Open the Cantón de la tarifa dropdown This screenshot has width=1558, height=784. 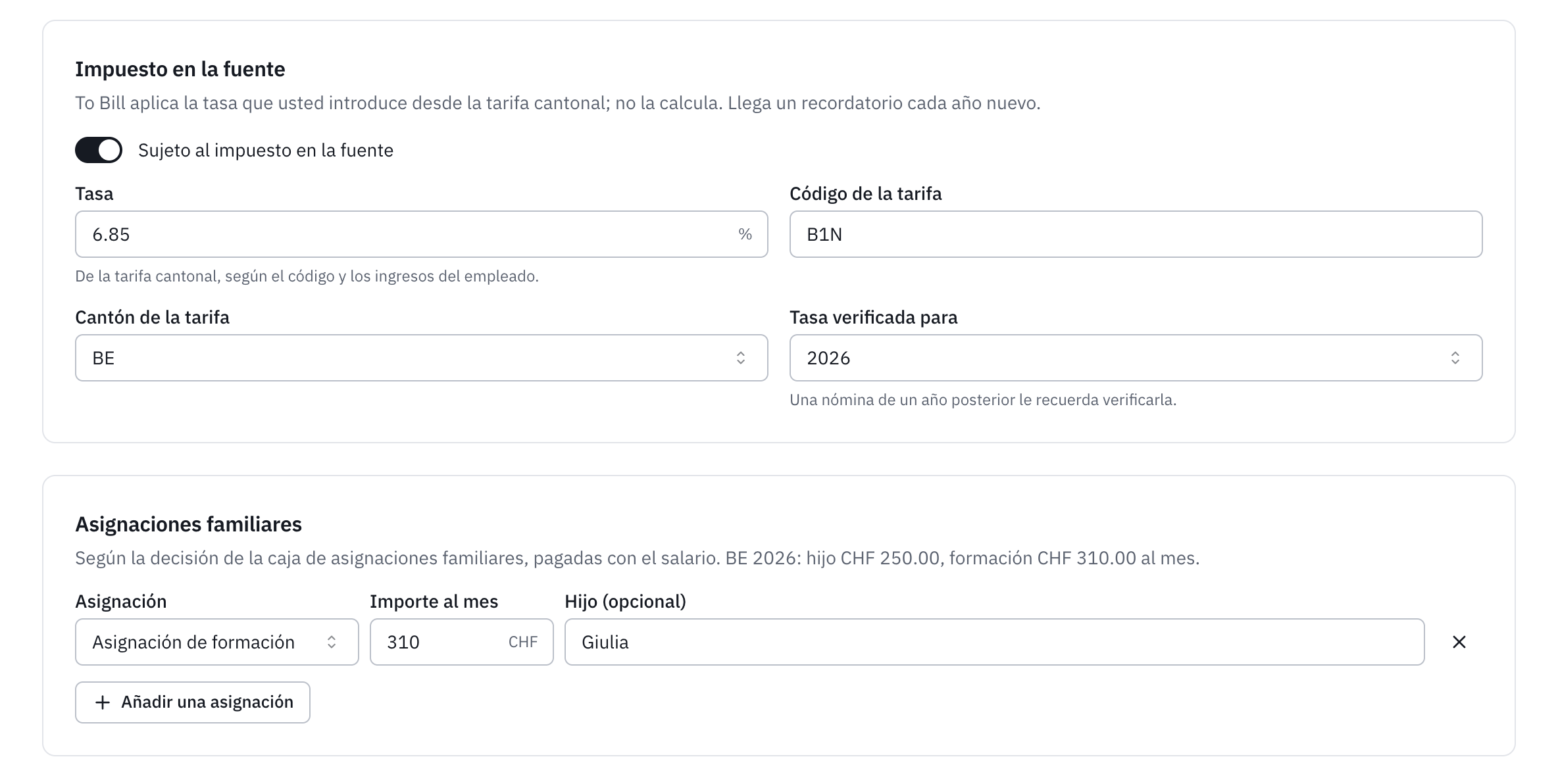(x=421, y=358)
